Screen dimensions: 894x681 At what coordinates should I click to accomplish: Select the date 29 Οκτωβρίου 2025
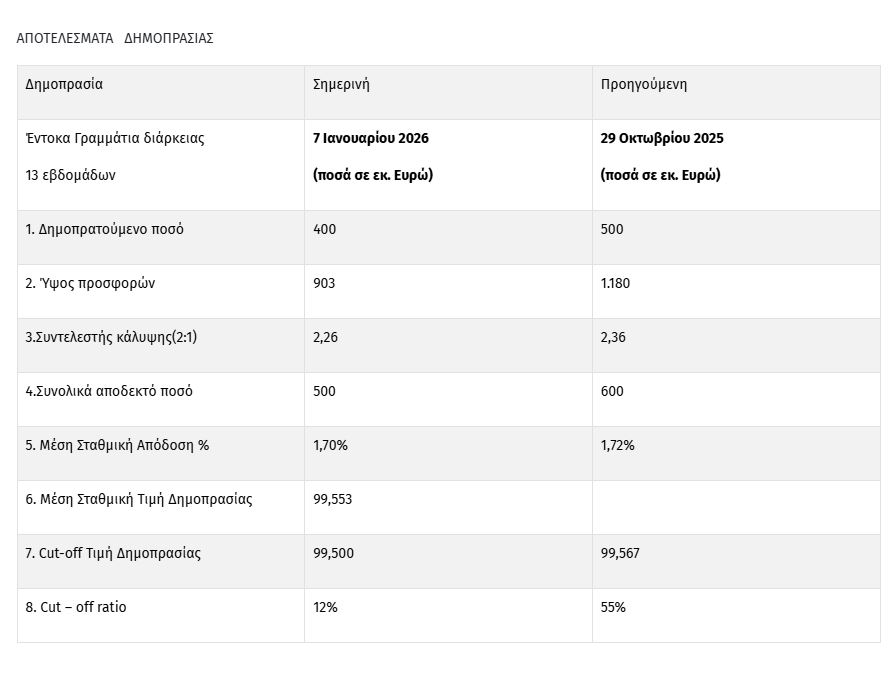pos(662,138)
